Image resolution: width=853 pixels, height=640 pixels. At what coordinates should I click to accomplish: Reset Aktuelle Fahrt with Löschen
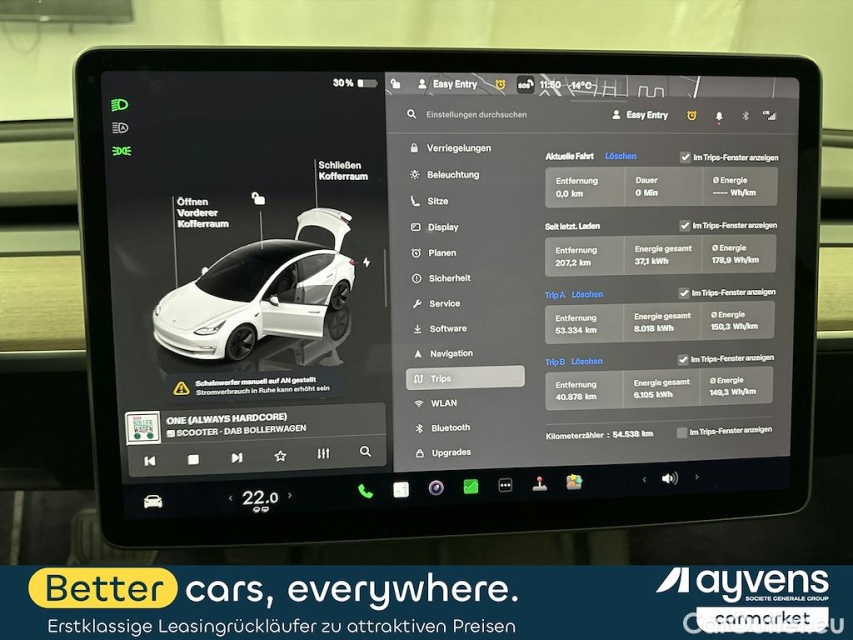coord(621,156)
